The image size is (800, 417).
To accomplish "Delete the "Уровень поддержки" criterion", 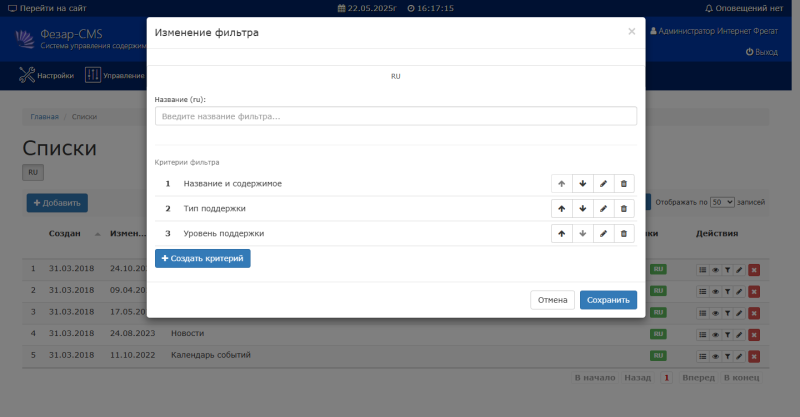I will point(624,233).
